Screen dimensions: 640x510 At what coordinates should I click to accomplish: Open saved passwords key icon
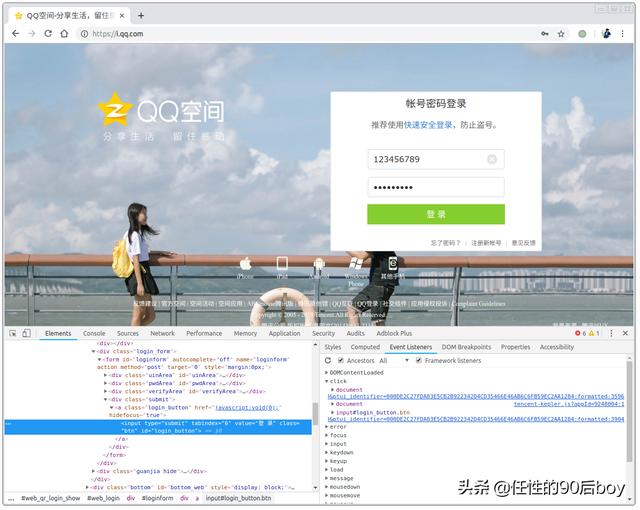coord(544,34)
